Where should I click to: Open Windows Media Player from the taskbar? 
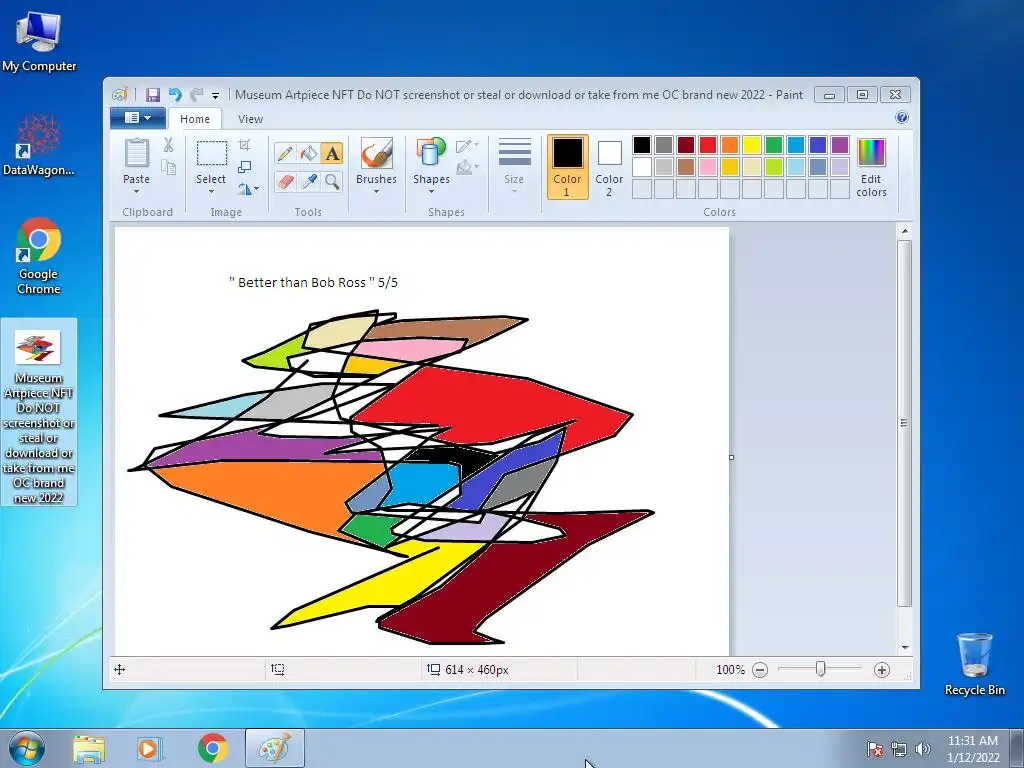[150, 748]
